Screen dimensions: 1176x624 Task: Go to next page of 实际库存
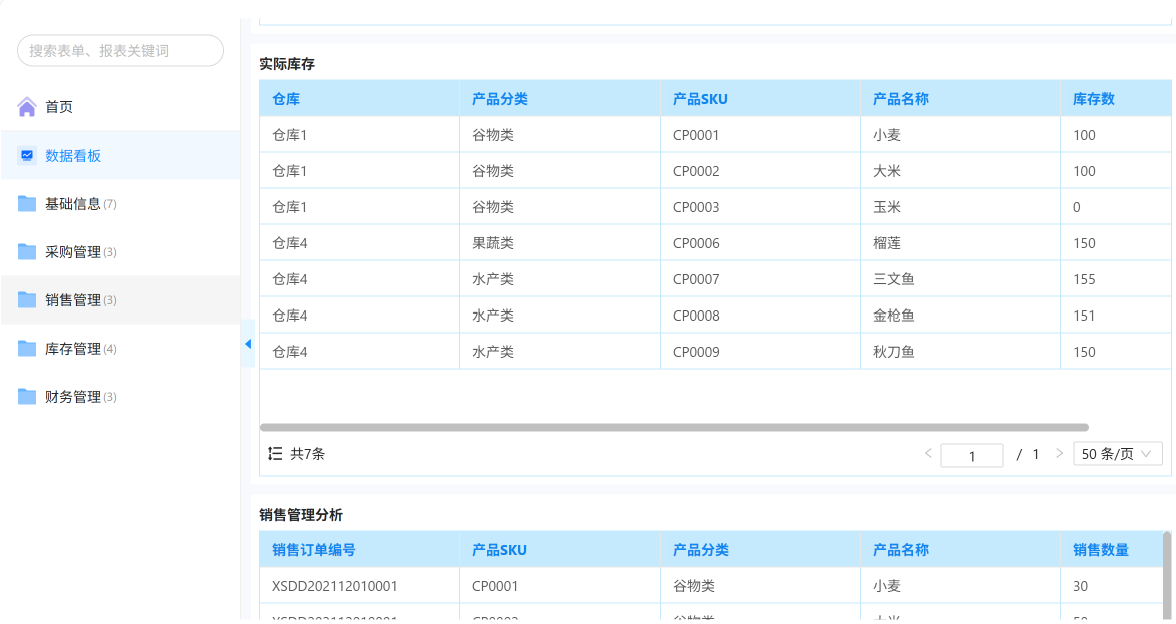click(x=1059, y=453)
